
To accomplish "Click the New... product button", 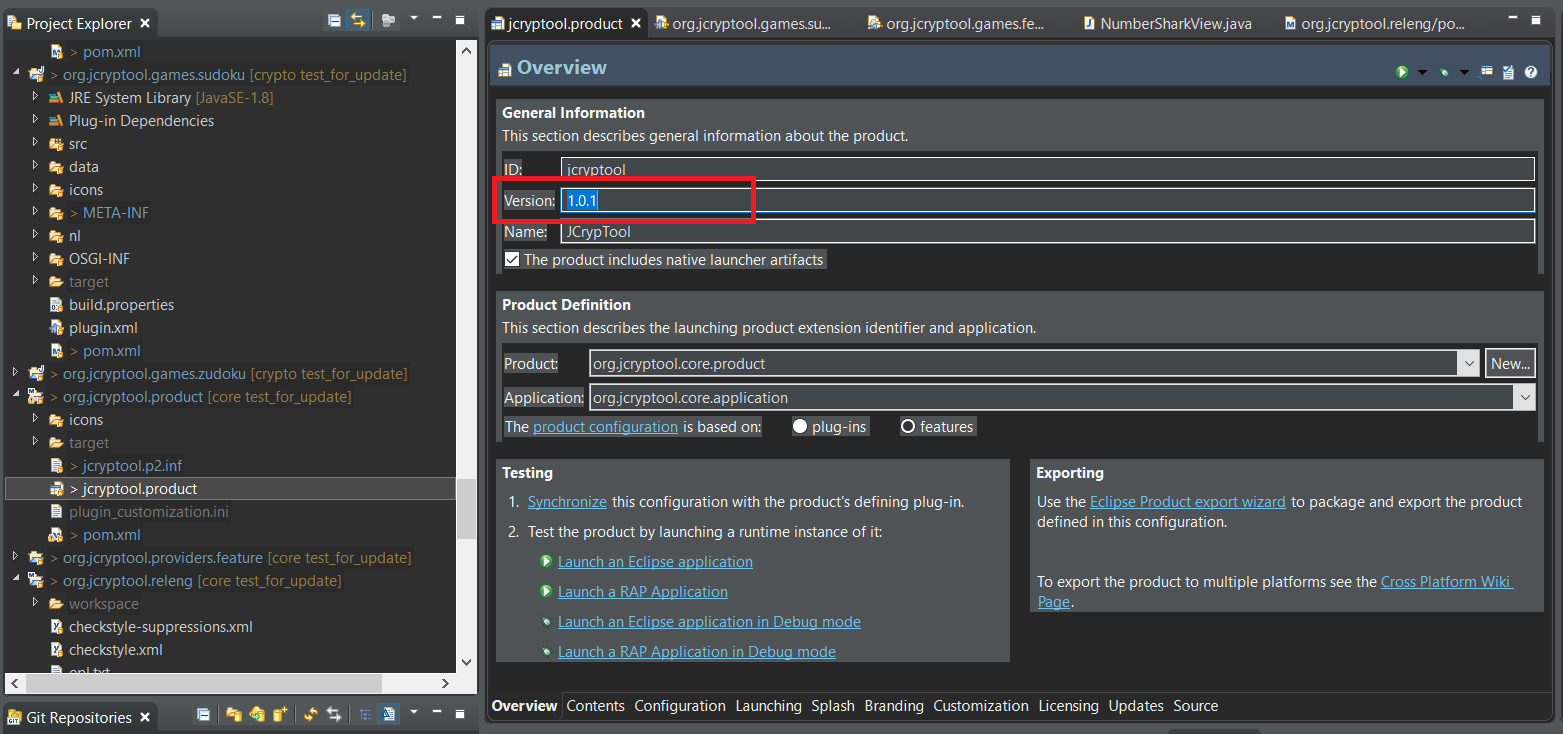I will 1509,364.
